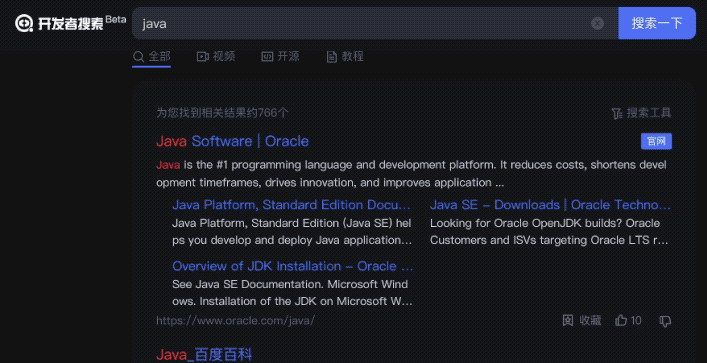Dislike the Oracle result with thumbs down
This screenshot has width=707, height=363.
coord(665,321)
